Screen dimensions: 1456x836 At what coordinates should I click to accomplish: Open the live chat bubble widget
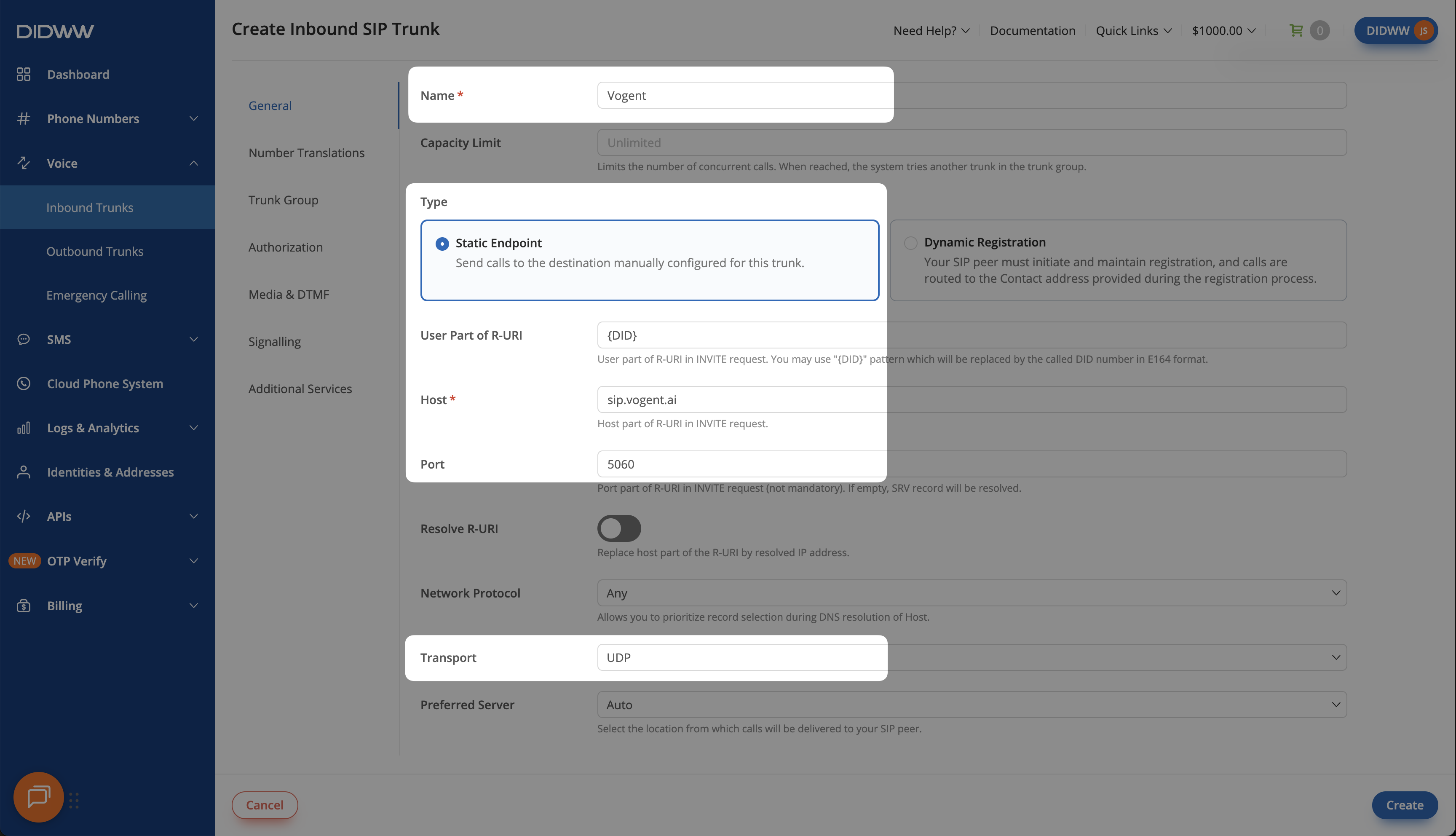tap(38, 797)
